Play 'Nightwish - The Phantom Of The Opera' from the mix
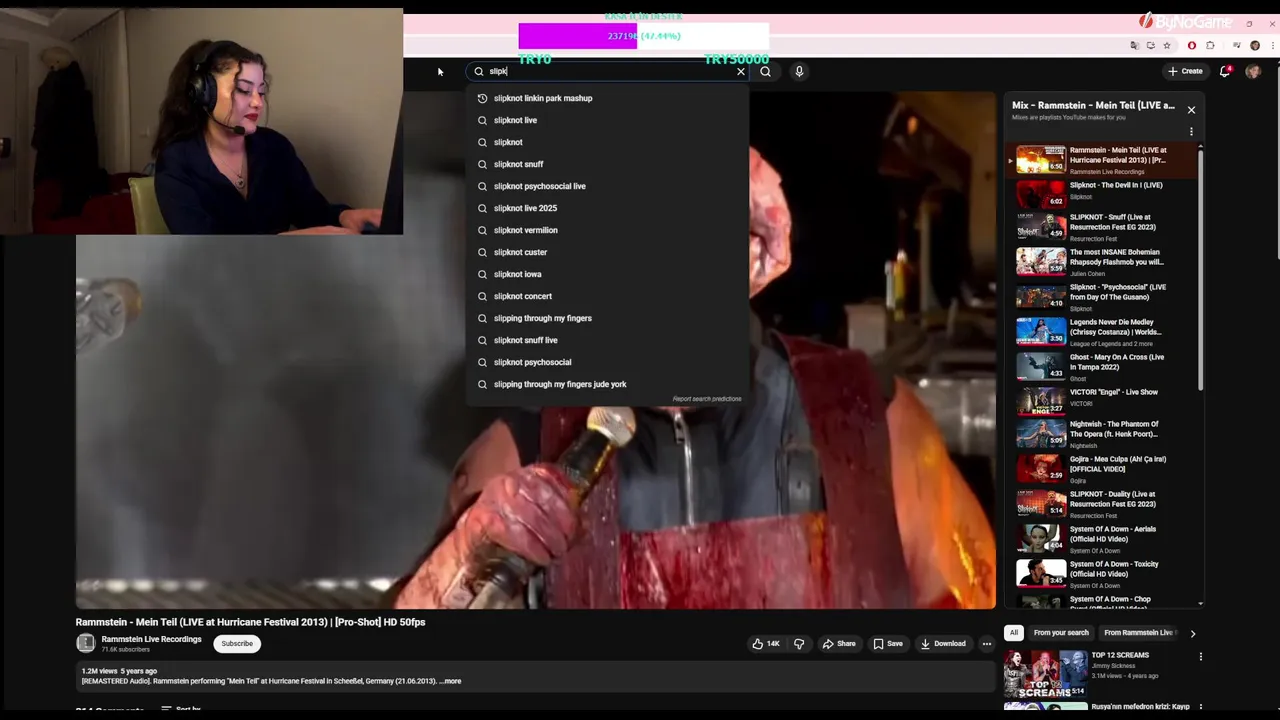Viewport: 1280px width, 720px height. click(x=1103, y=434)
